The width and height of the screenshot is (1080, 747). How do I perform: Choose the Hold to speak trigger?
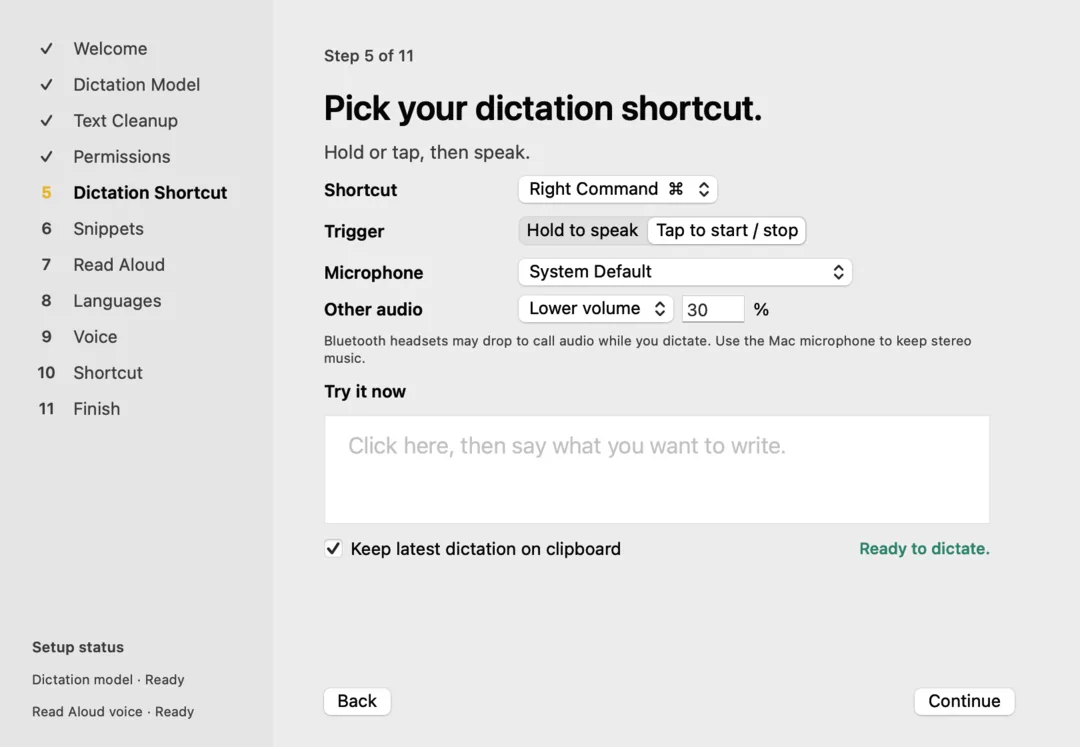[x=582, y=231]
